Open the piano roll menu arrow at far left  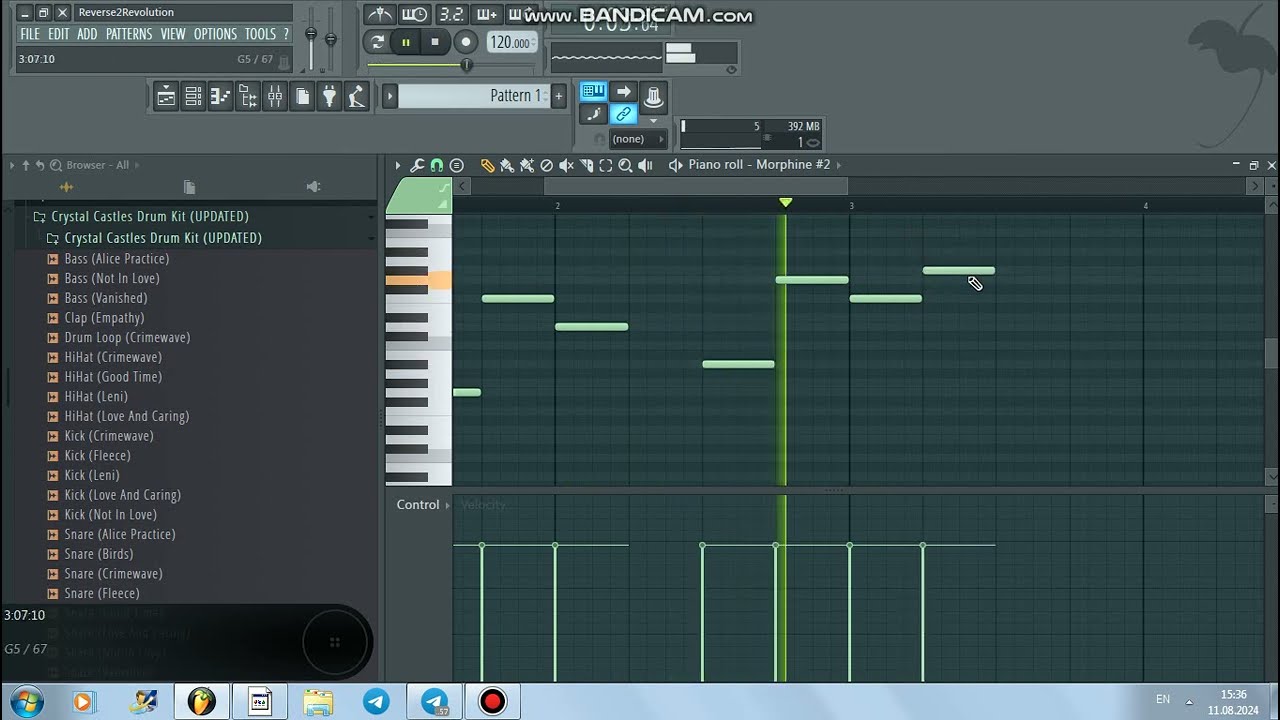(x=398, y=165)
